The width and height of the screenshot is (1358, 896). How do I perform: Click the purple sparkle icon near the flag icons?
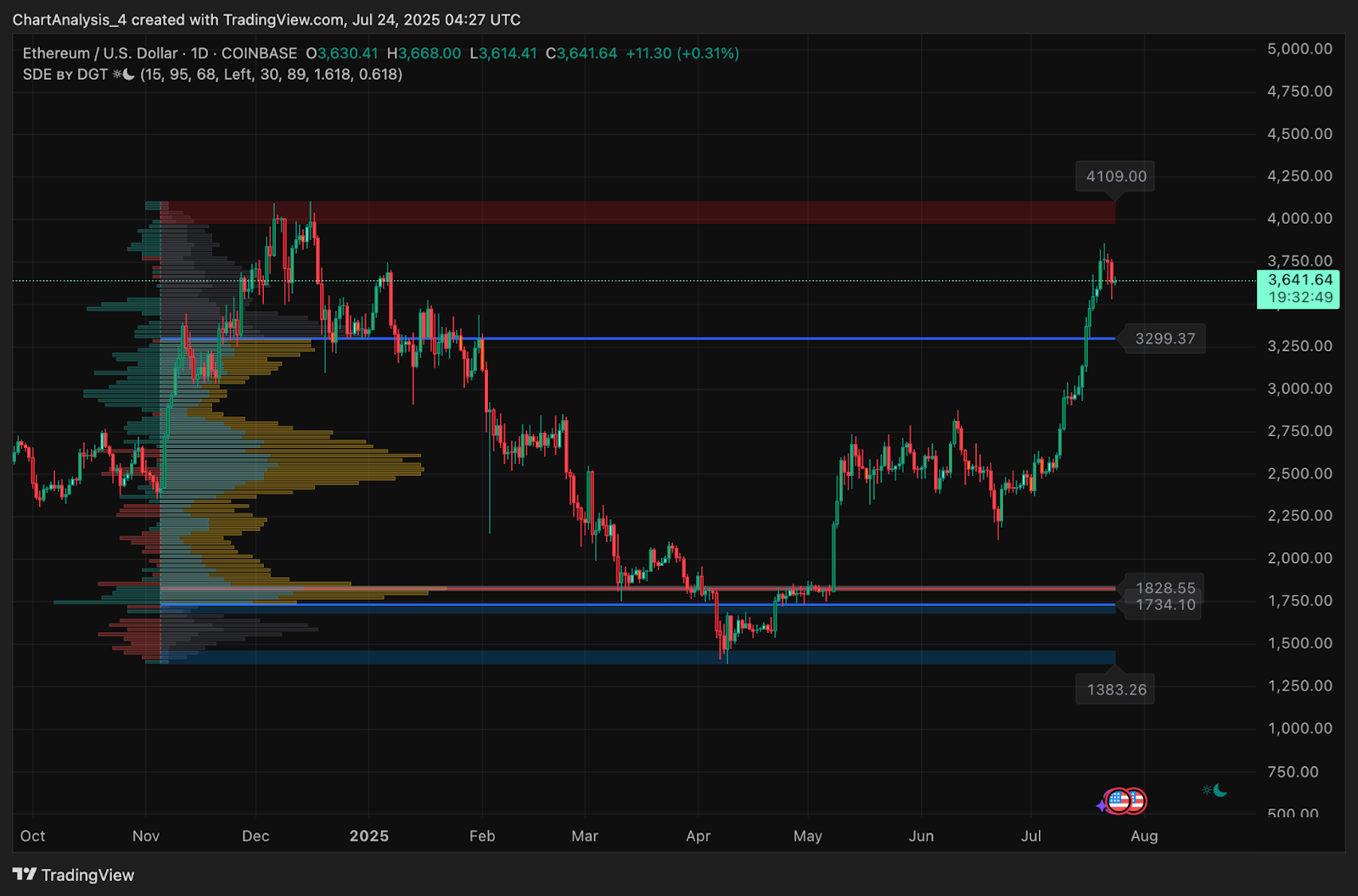click(1102, 805)
